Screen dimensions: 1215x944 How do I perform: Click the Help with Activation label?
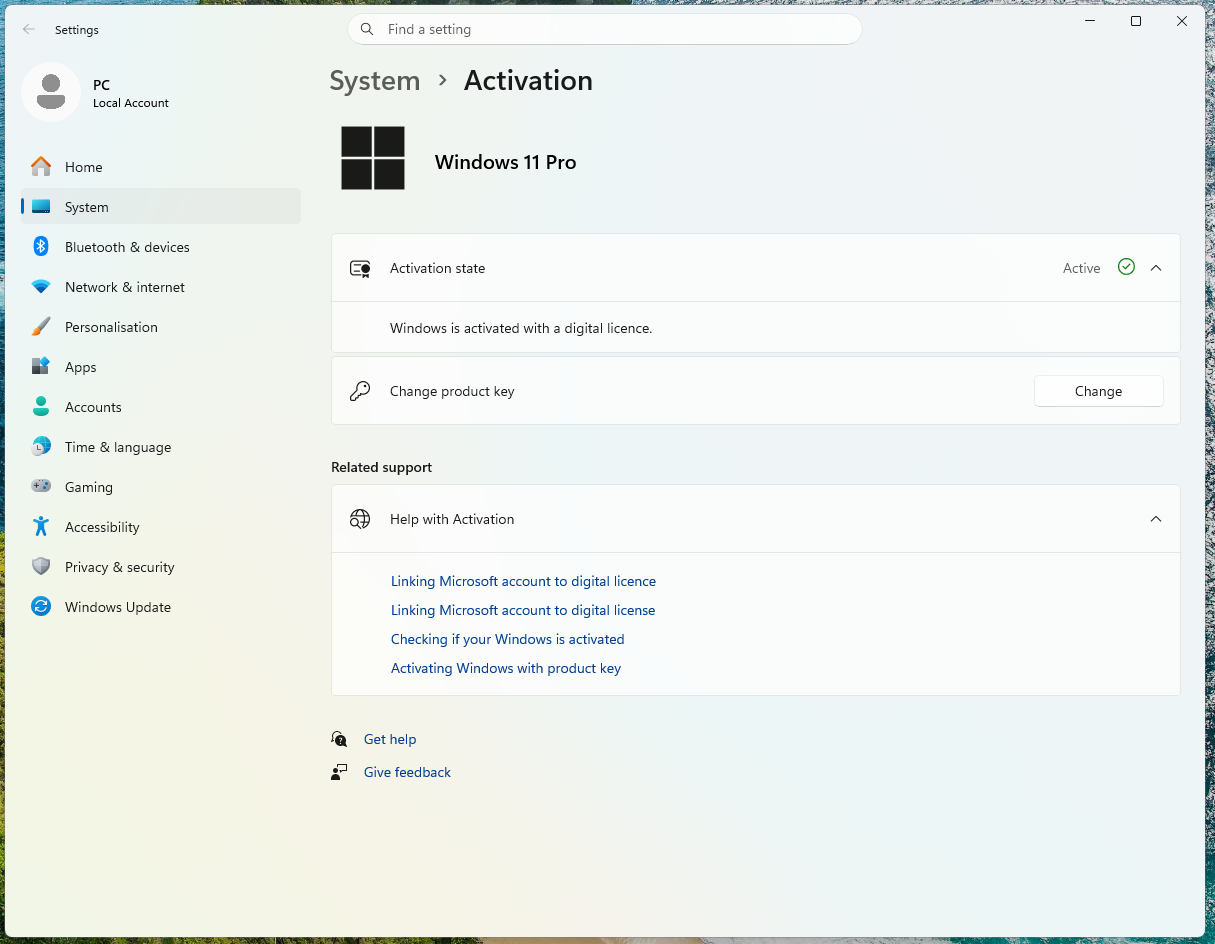pos(452,519)
